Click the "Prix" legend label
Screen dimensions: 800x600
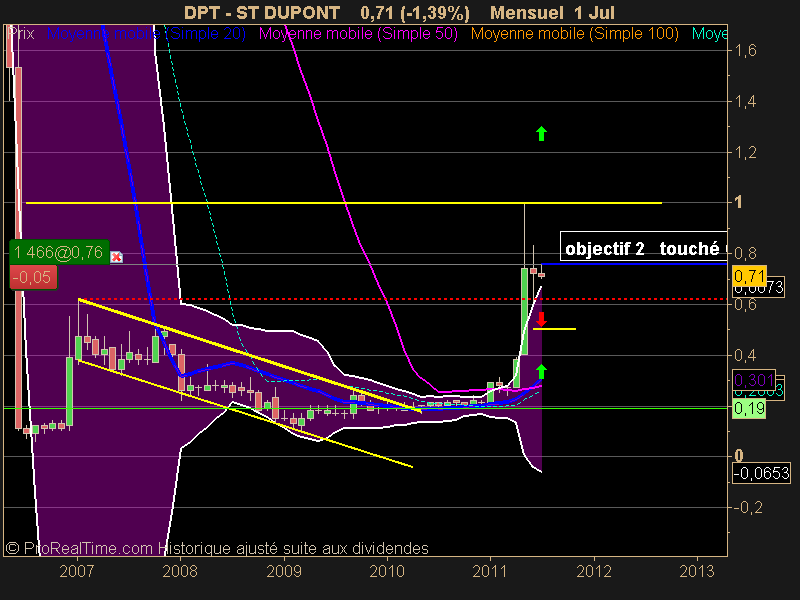tap(21, 34)
